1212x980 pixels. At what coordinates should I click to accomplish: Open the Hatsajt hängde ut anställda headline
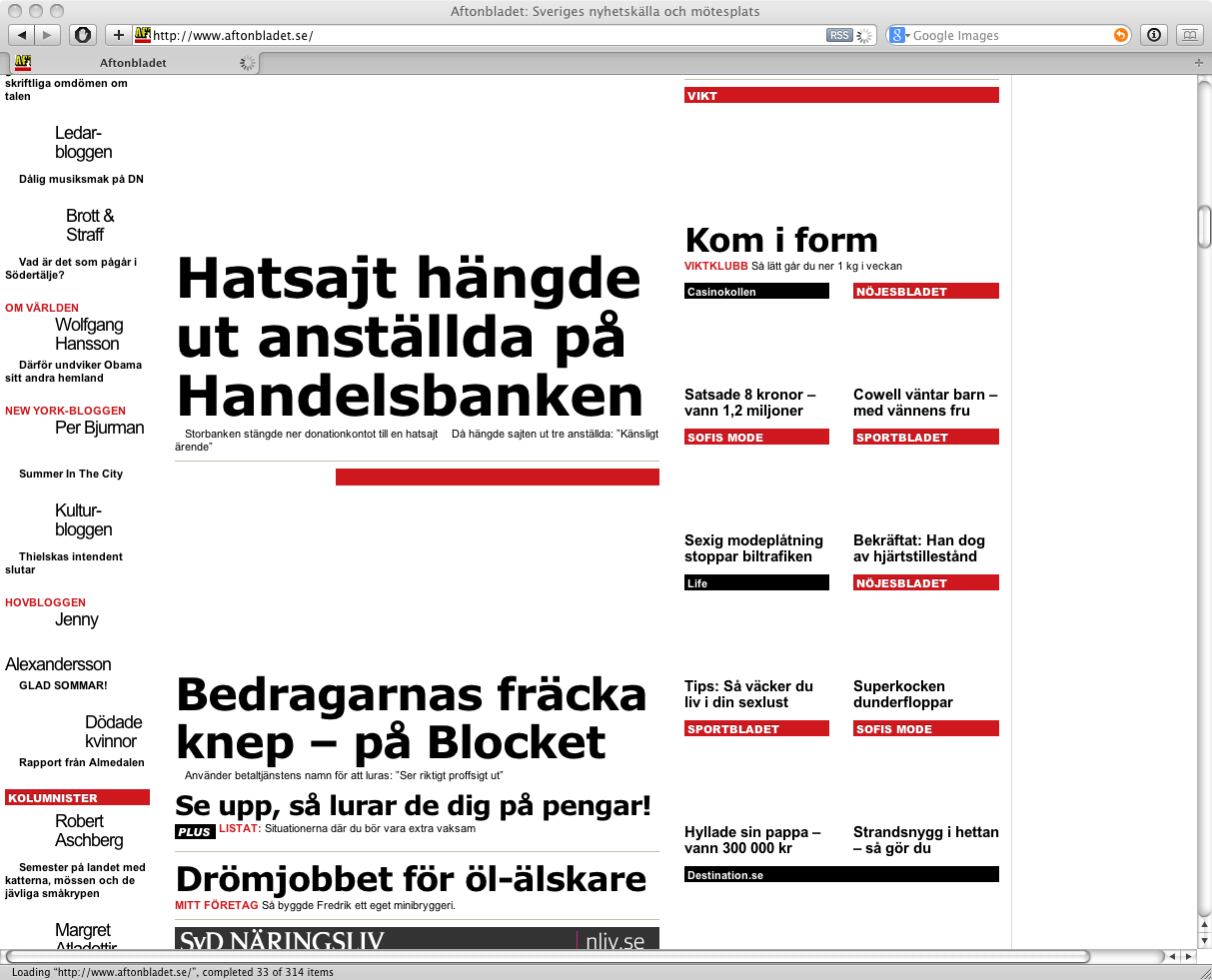tap(410, 337)
